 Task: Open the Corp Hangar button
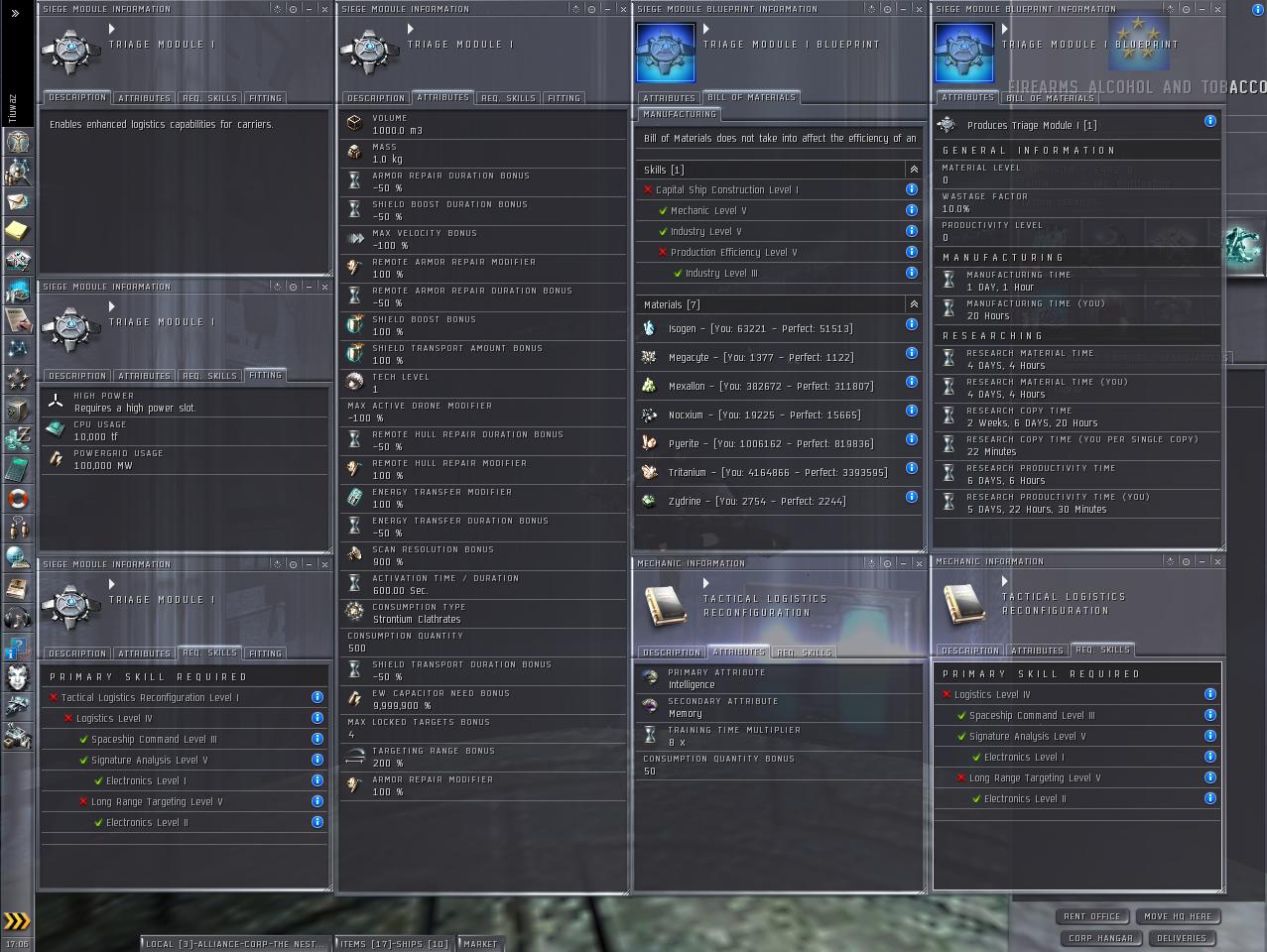[x=1100, y=938]
